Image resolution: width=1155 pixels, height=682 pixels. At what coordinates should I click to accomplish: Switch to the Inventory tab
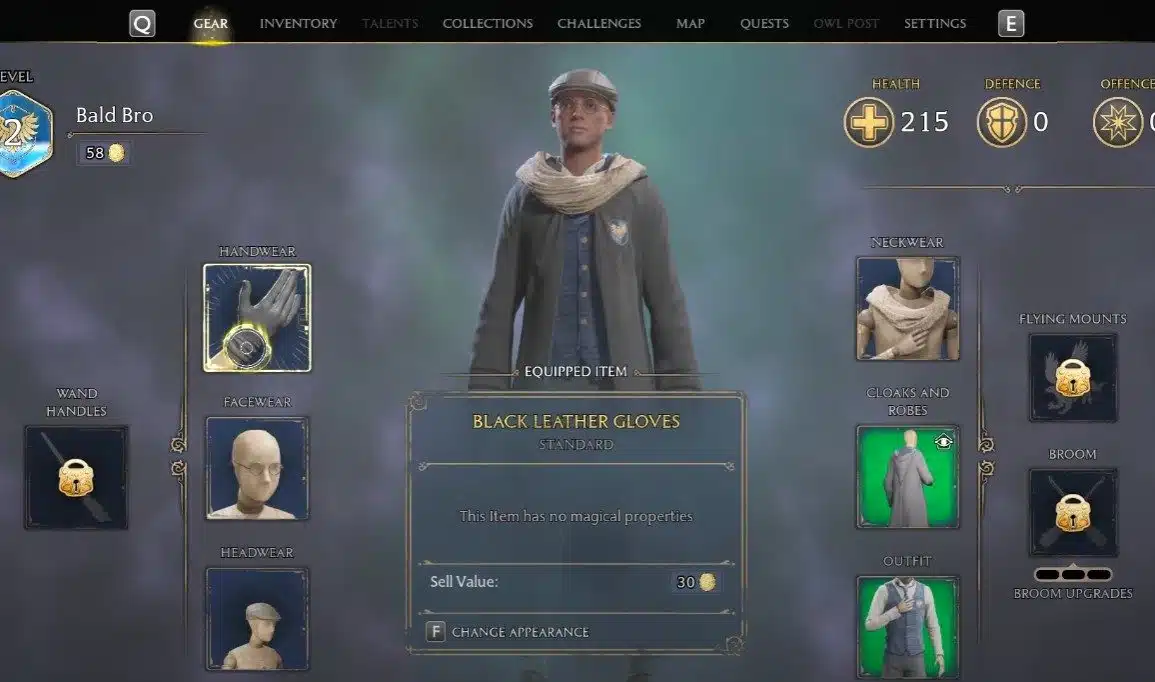tap(298, 24)
